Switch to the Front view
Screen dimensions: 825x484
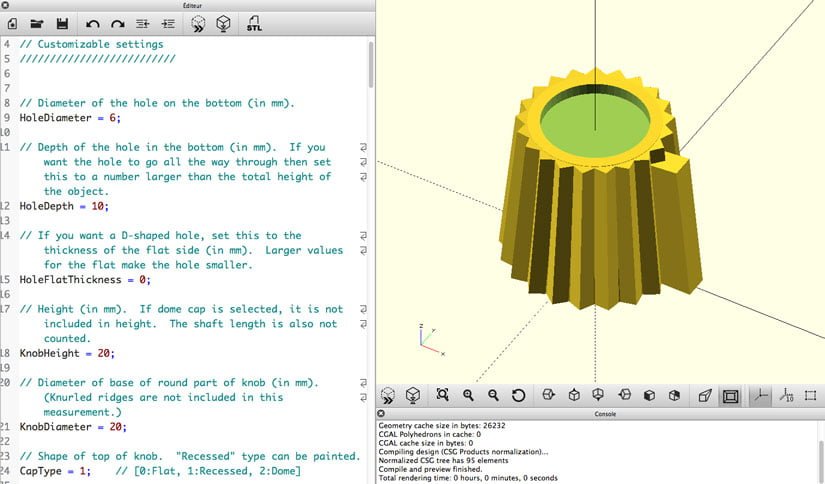[x=649, y=395]
